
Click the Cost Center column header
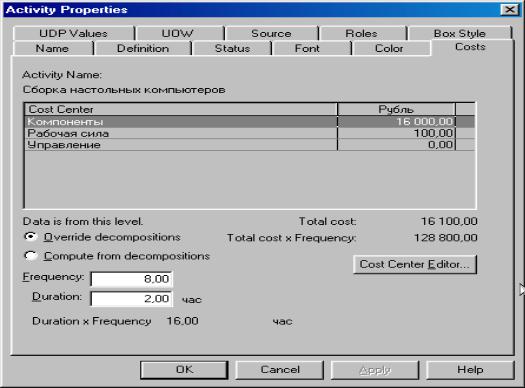pyautogui.click(x=181, y=109)
